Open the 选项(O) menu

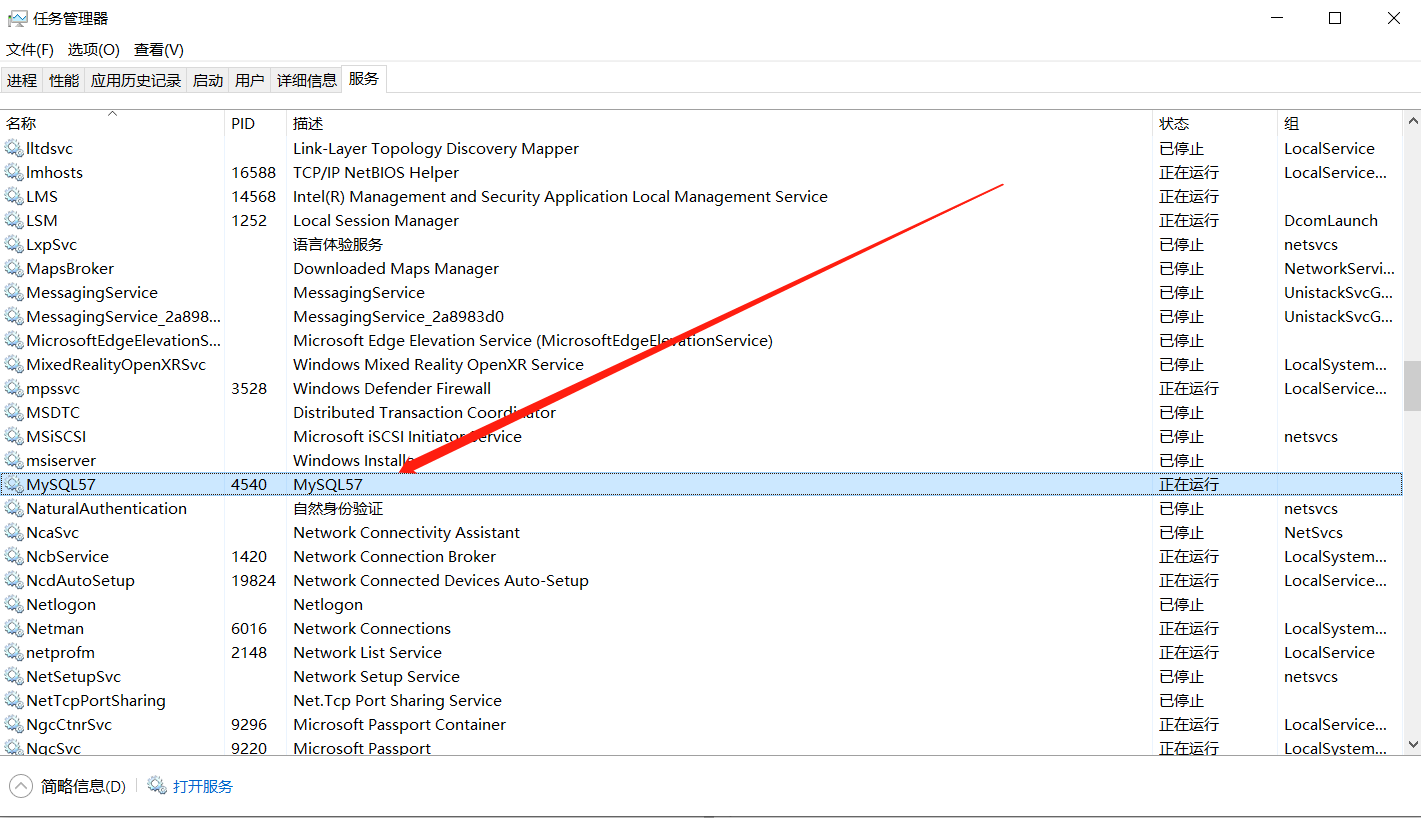coord(93,49)
